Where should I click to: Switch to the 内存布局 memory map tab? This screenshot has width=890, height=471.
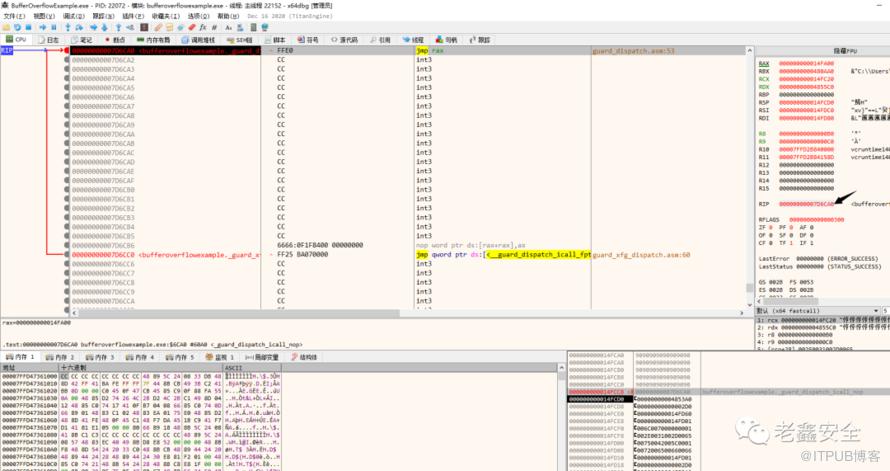pos(152,40)
